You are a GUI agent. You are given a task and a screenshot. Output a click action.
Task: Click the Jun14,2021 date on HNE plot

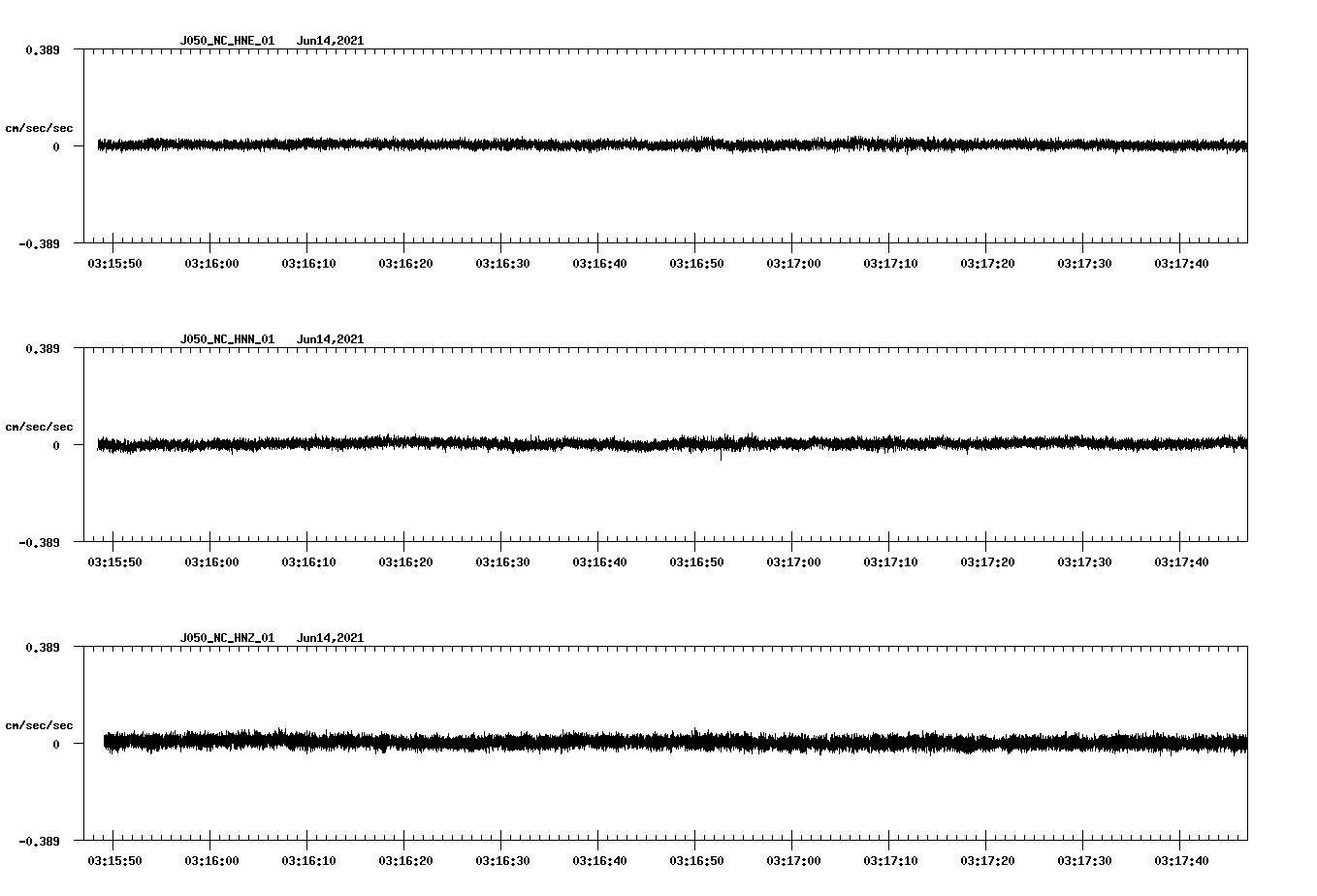(331, 41)
